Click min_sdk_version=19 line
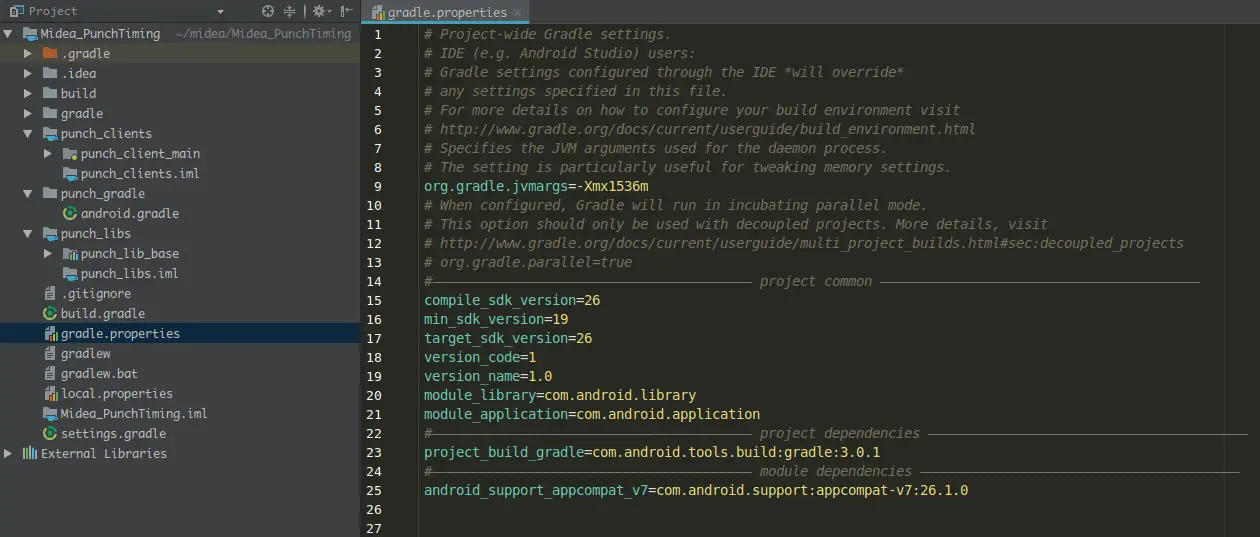Screen dimensions: 1260x537 (x=496, y=319)
